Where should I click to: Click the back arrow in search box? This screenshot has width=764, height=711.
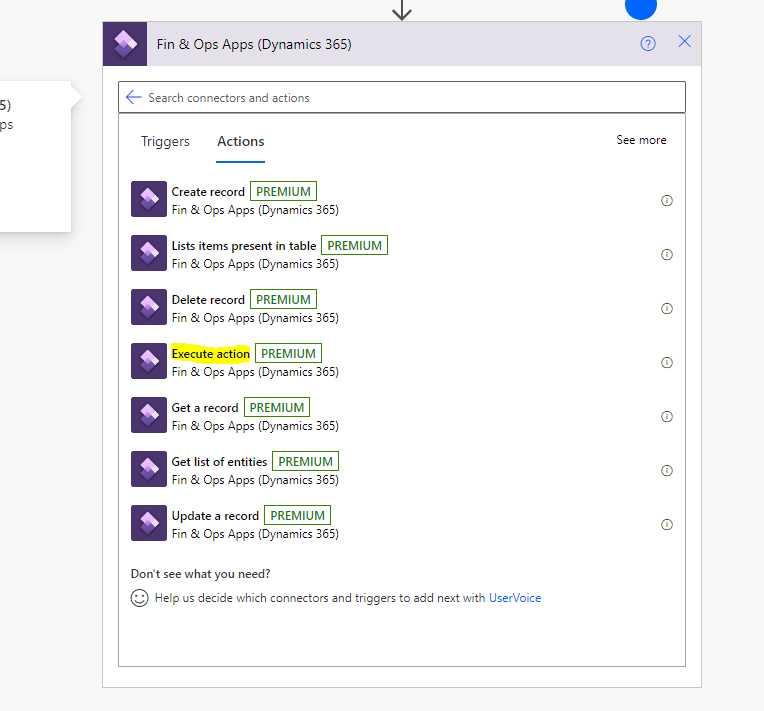click(133, 97)
